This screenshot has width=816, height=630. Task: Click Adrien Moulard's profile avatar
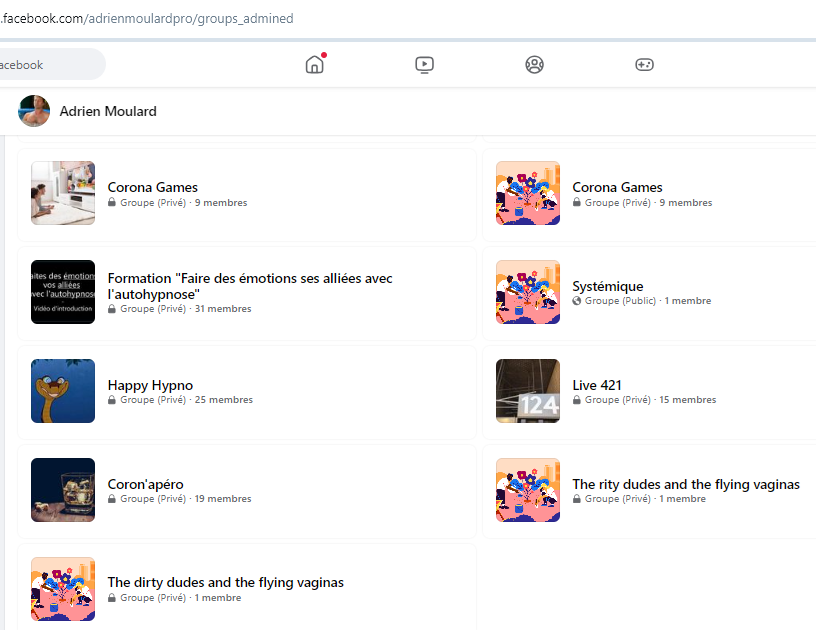[34, 111]
